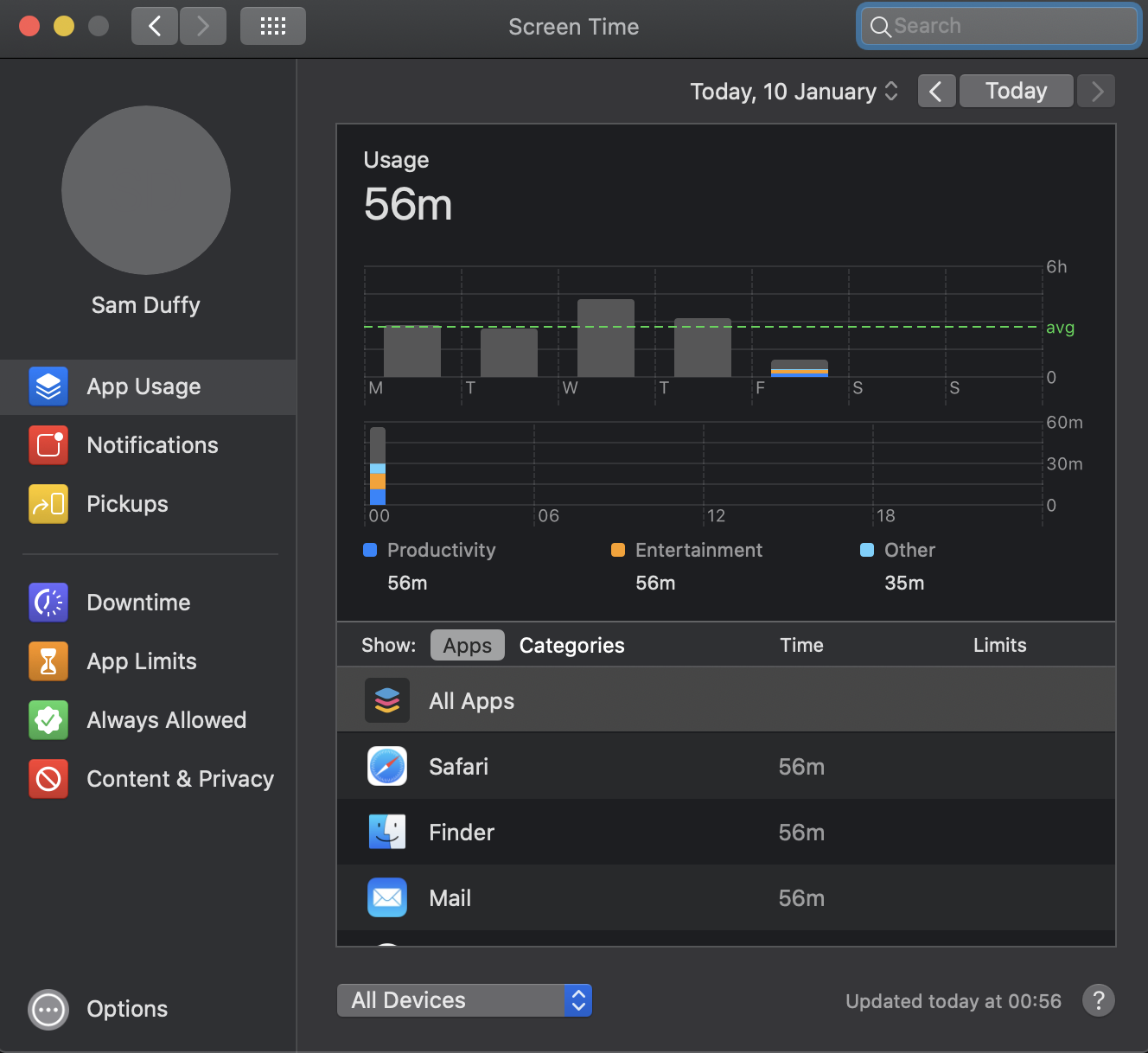Select App Limits in sidebar
The height and width of the screenshot is (1053, 1148).
148,661
